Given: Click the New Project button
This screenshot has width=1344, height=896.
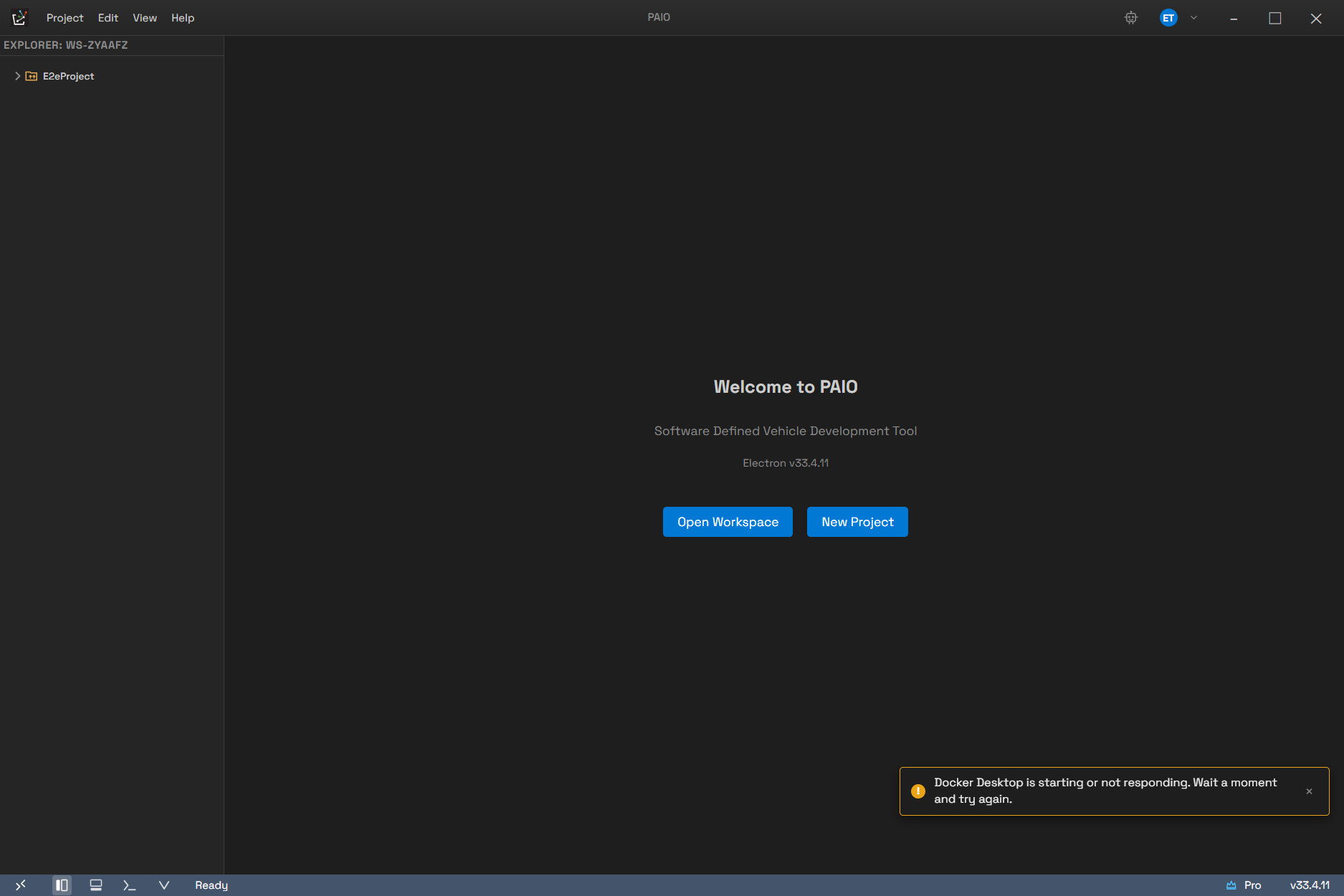Looking at the screenshot, I should (x=857, y=522).
